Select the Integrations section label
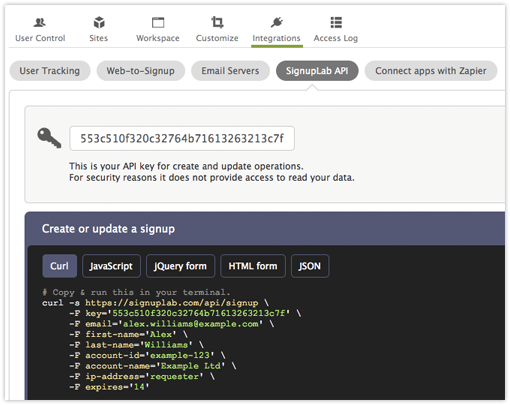The height and width of the screenshot is (405, 510). click(276, 38)
